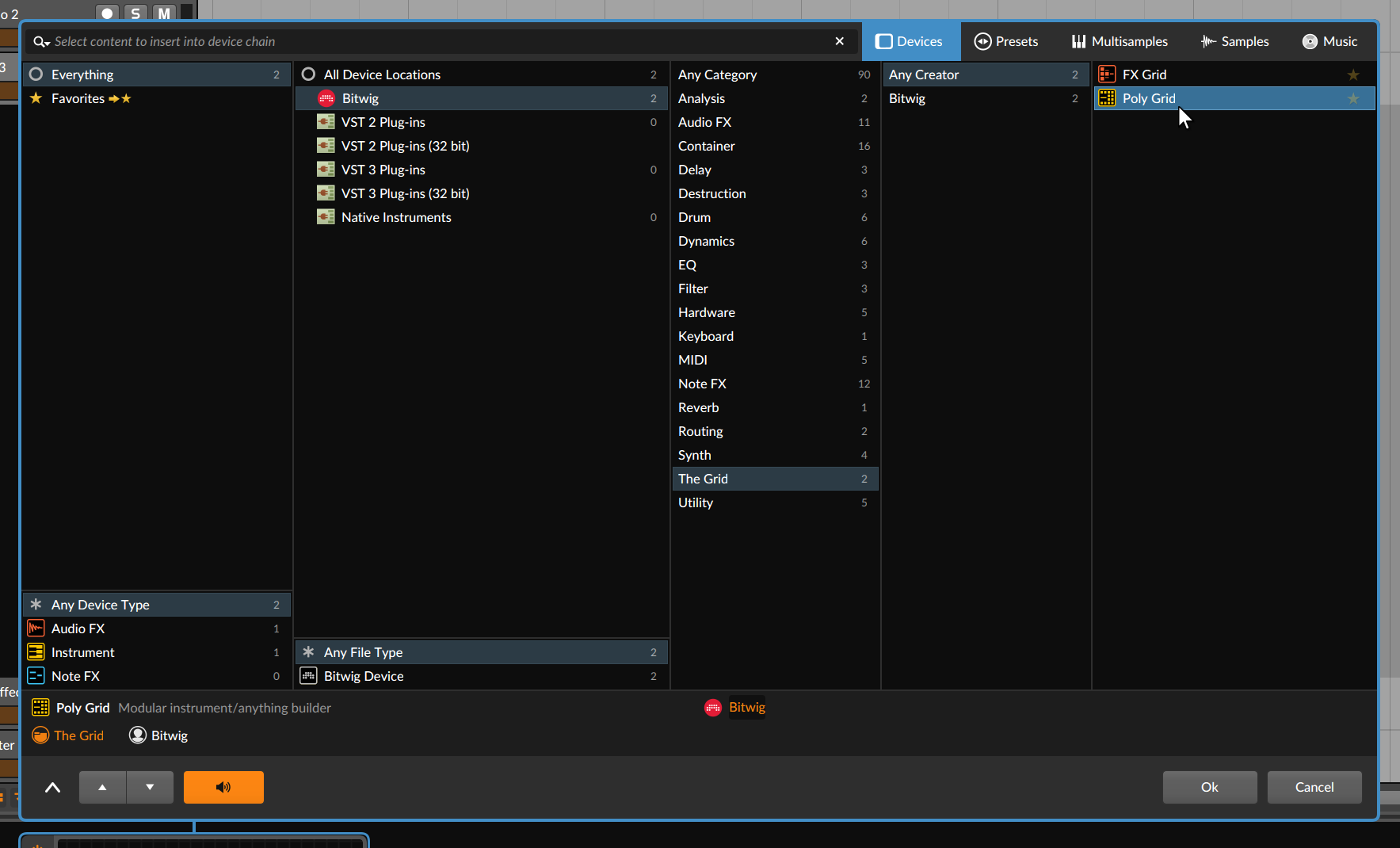The image size is (1400, 848).
Task: Filter by Filter category
Action: coord(775,288)
